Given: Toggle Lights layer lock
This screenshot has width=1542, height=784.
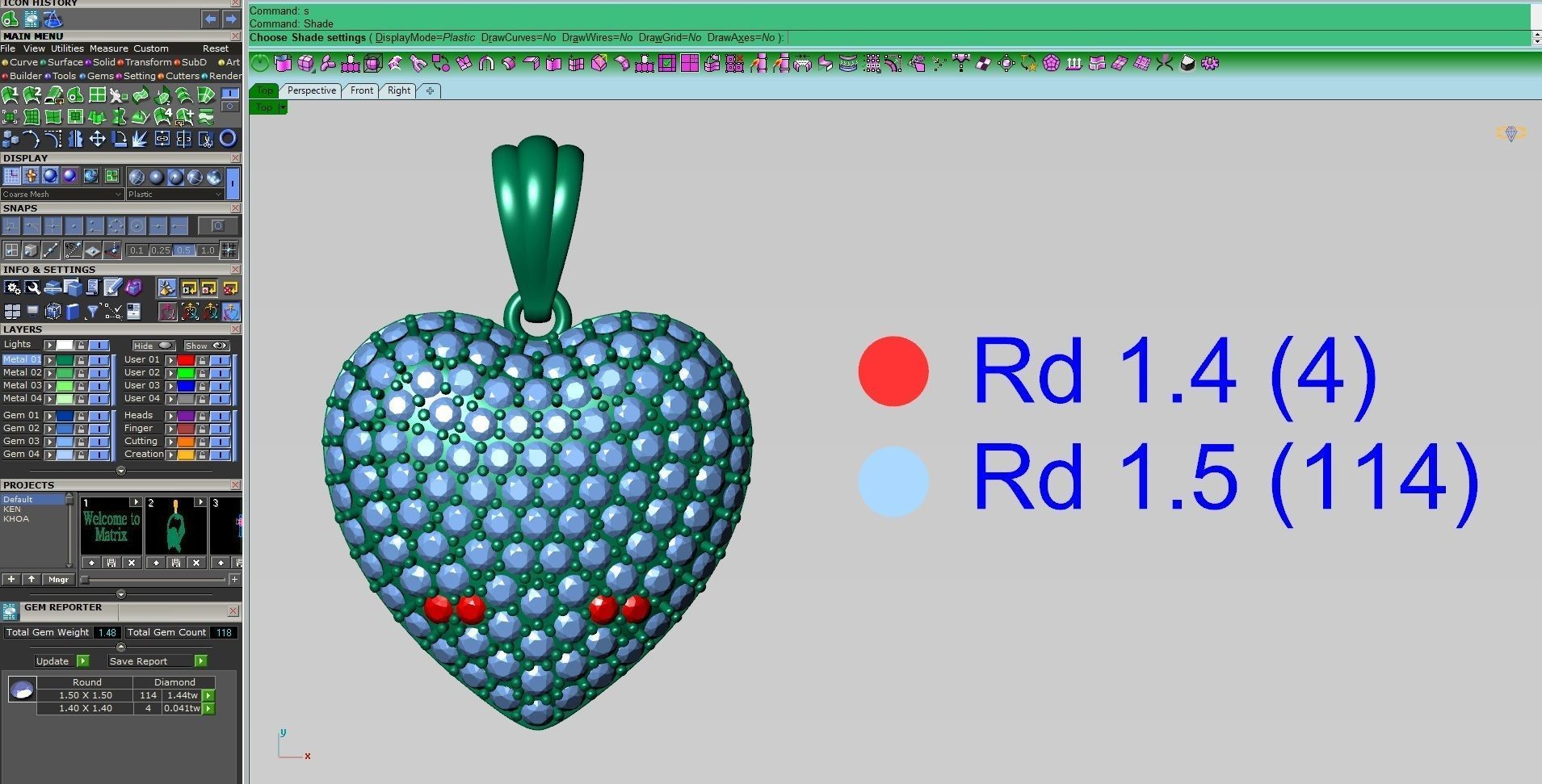Looking at the screenshot, I should tap(81, 345).
